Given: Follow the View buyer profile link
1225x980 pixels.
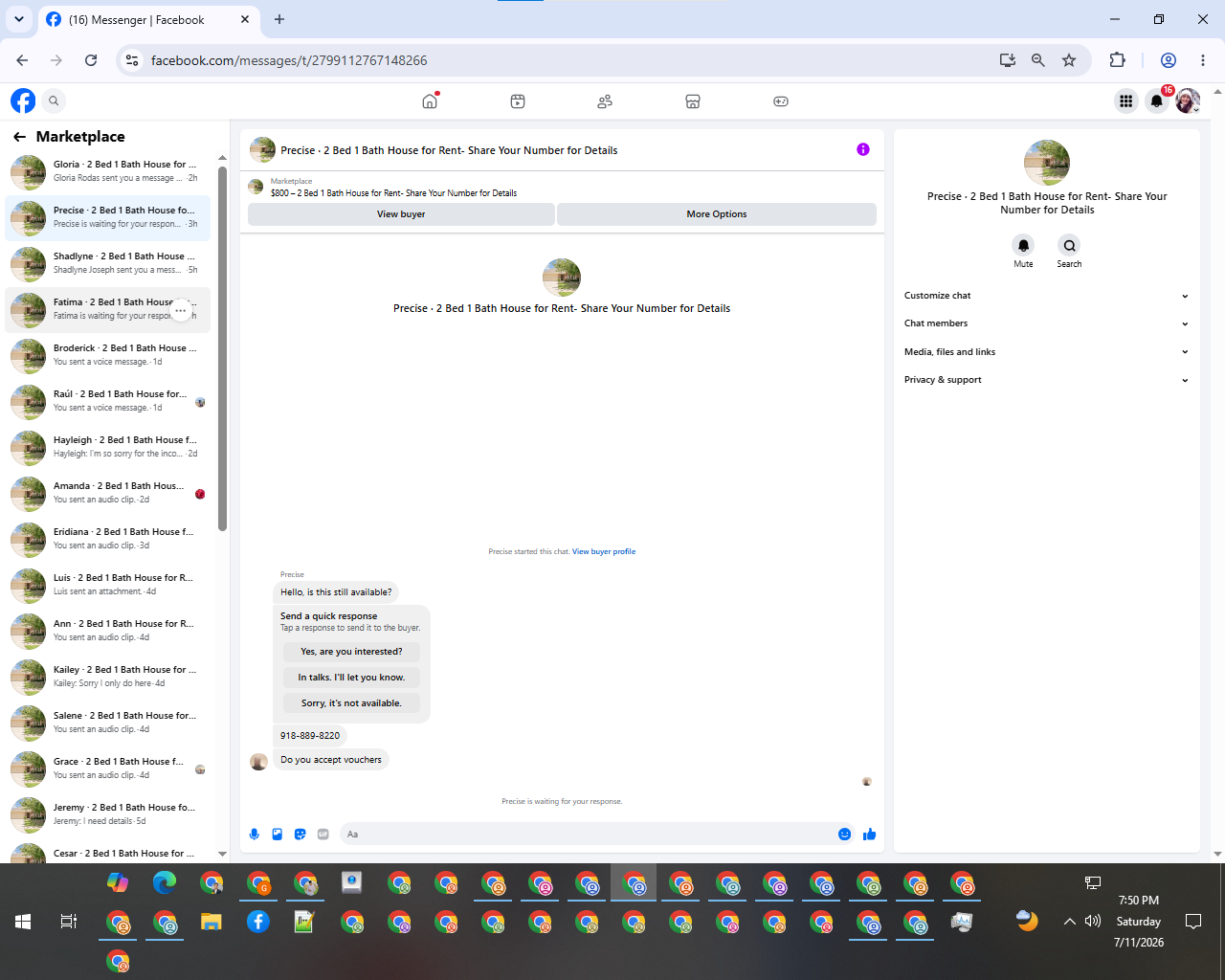Looking at the screenshot, I should click(604, 551).
